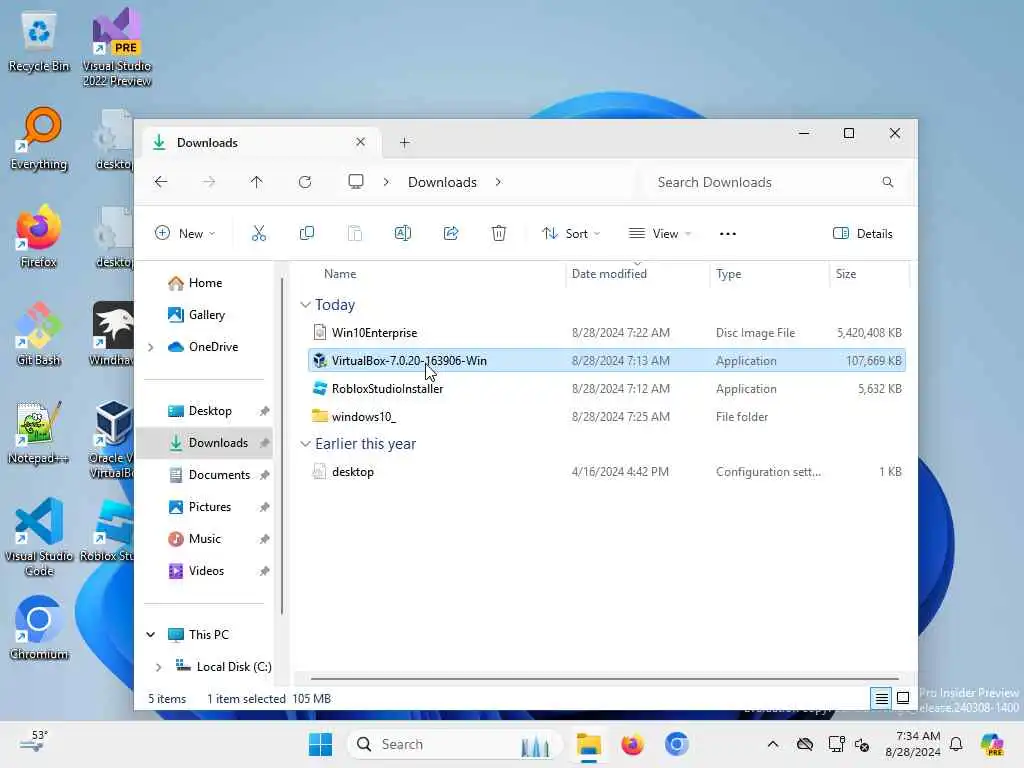Open Desktop in navigation pane

pyautogui.click(x=210, y=411)
